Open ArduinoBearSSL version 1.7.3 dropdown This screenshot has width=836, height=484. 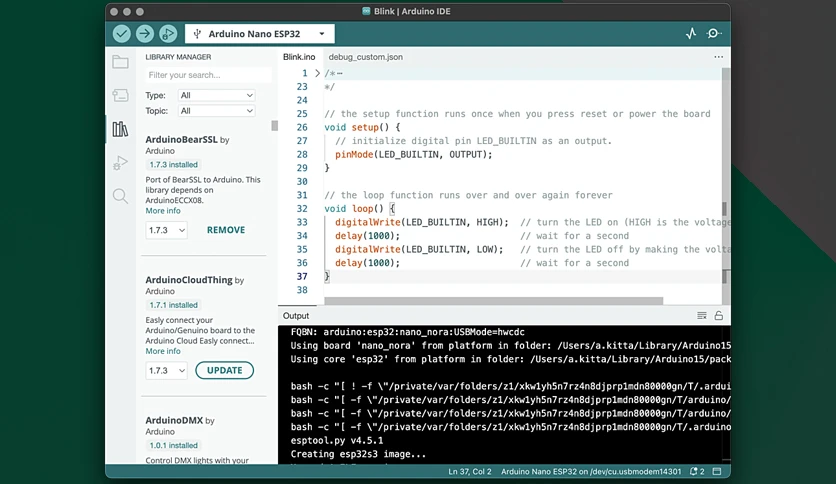(166, 230)
